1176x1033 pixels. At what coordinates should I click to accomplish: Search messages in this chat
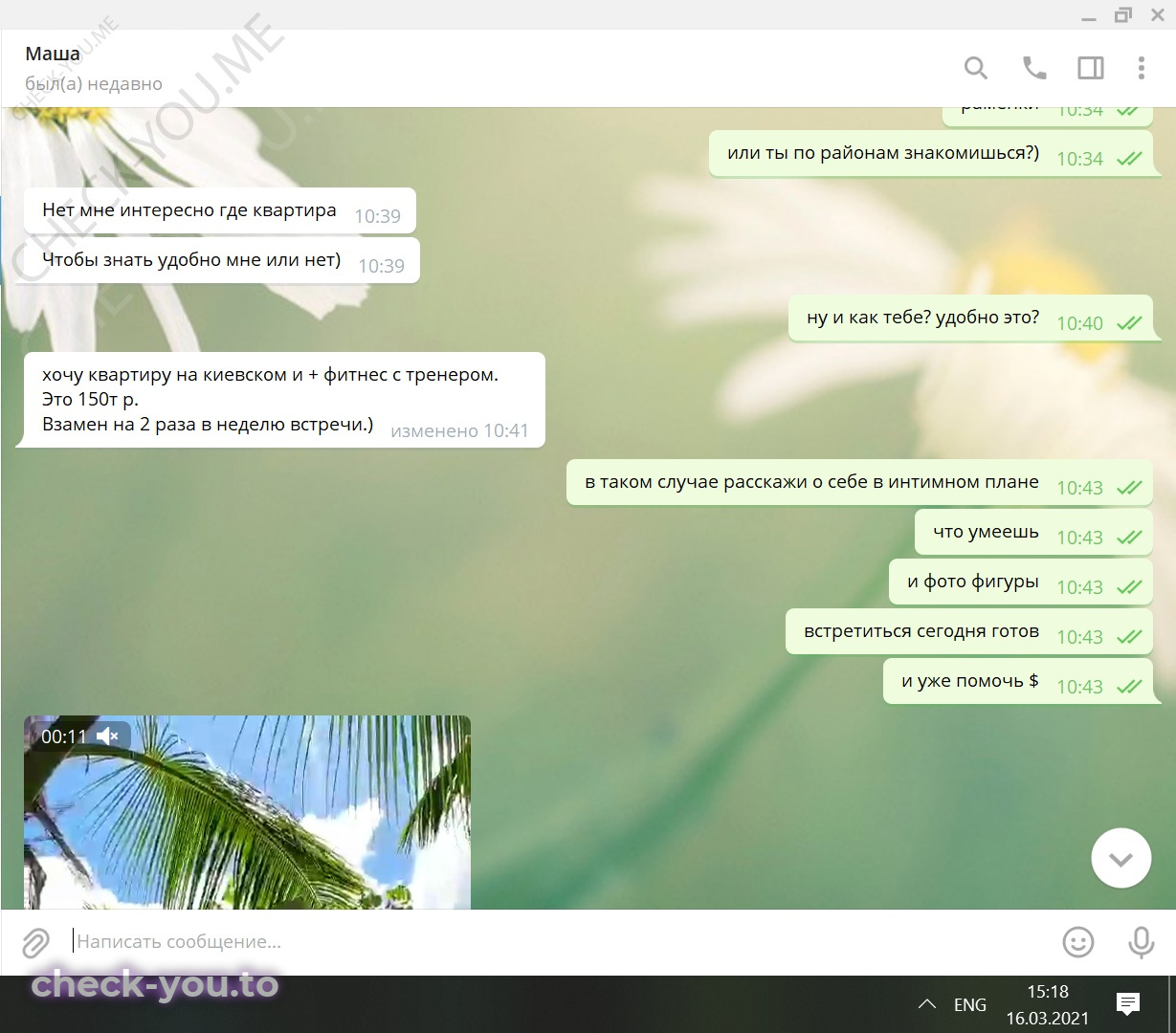click(975, 68)
